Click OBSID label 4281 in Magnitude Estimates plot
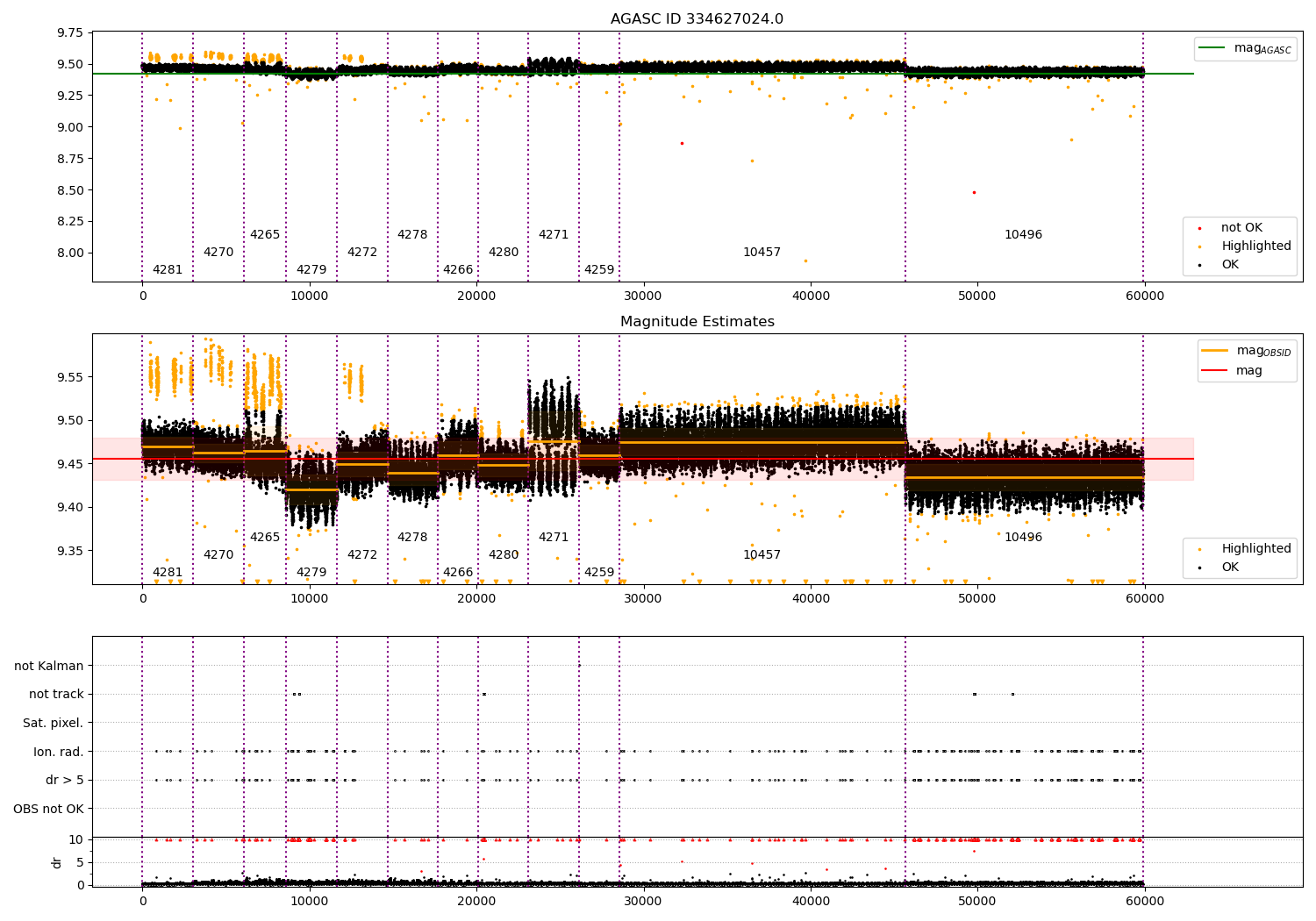Screen dimensions: 1316x921 [x=168, y=573]
